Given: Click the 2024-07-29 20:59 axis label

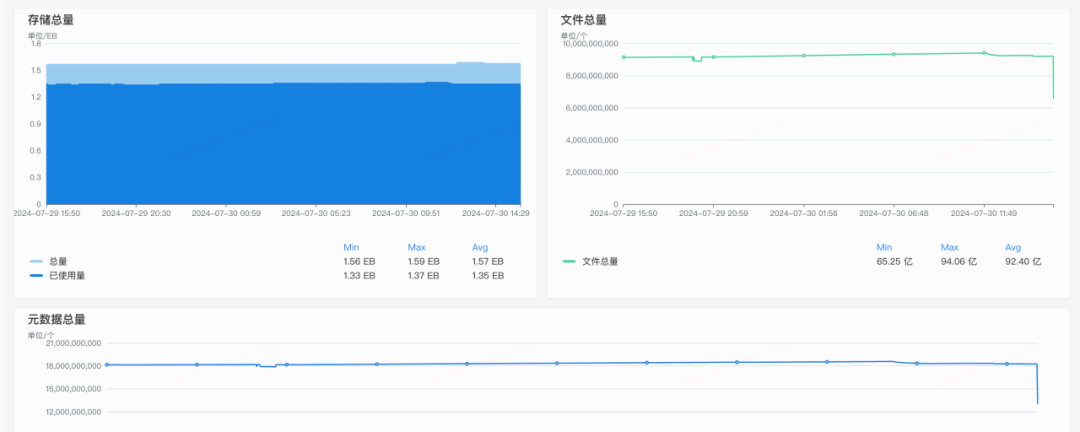Looking at the screenshot, I should (714, 214).
